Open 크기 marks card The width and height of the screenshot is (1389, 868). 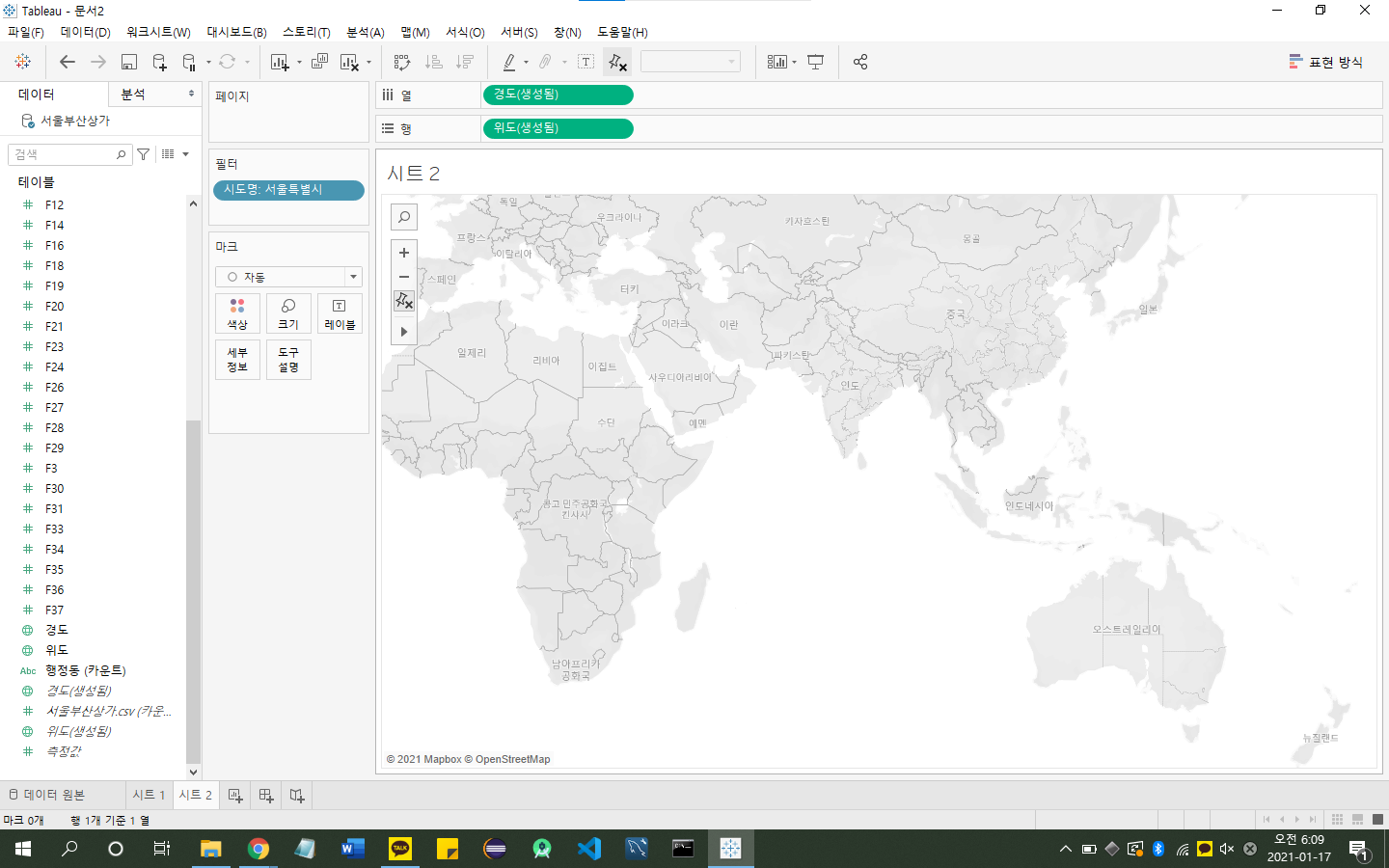(288, 313)
